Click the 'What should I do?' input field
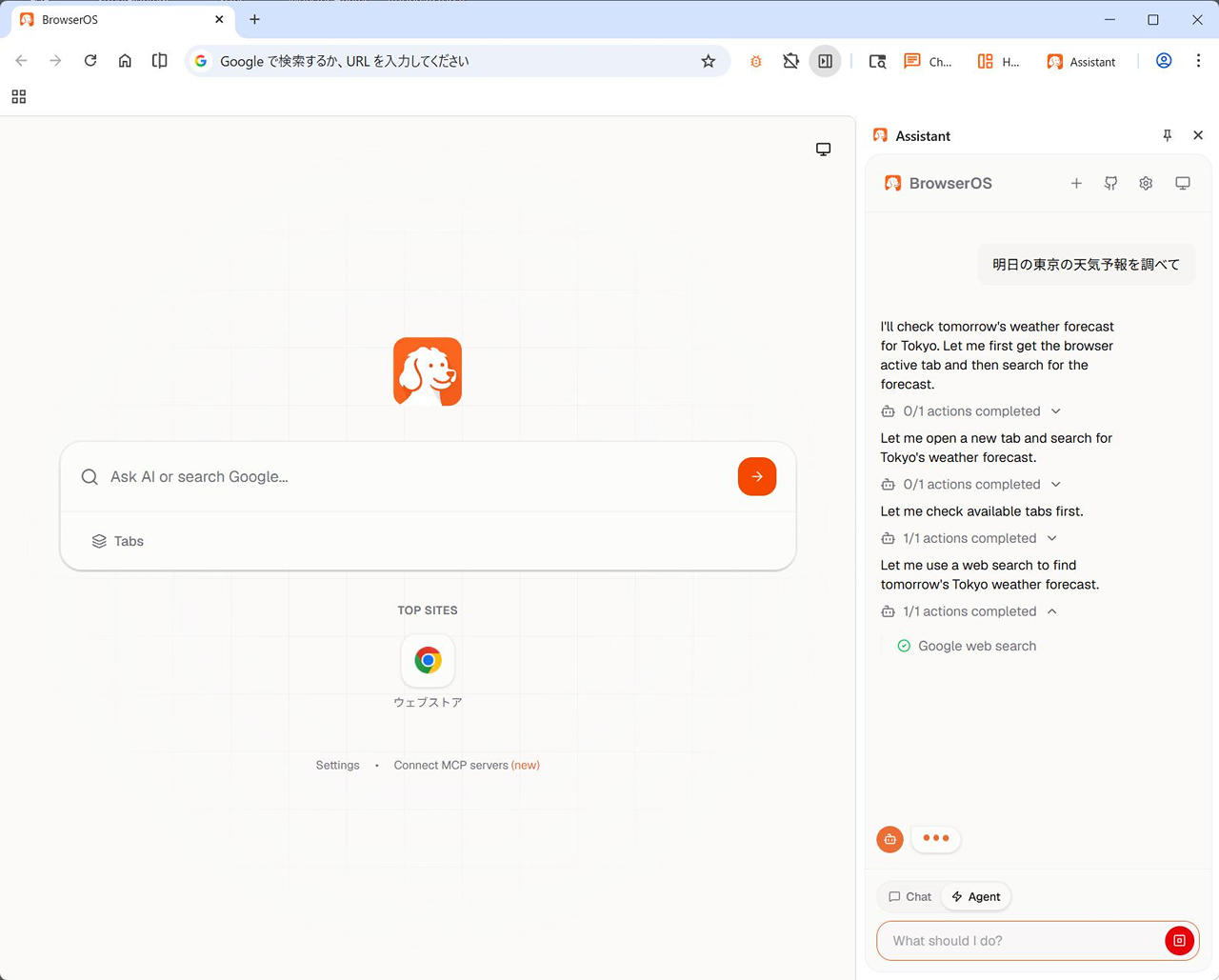This screenshot has width=1219, height=980. (1019, 940)
